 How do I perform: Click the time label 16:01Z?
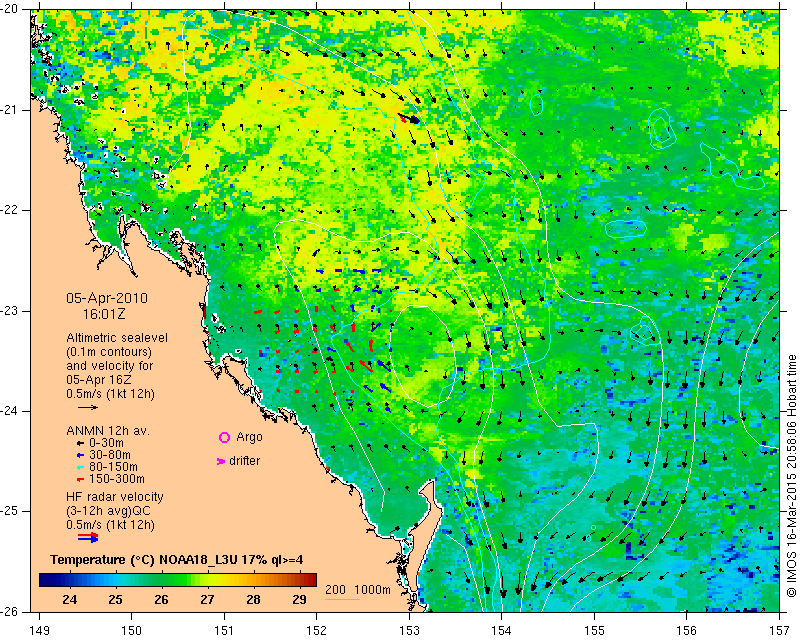click(x=105, y=314)
